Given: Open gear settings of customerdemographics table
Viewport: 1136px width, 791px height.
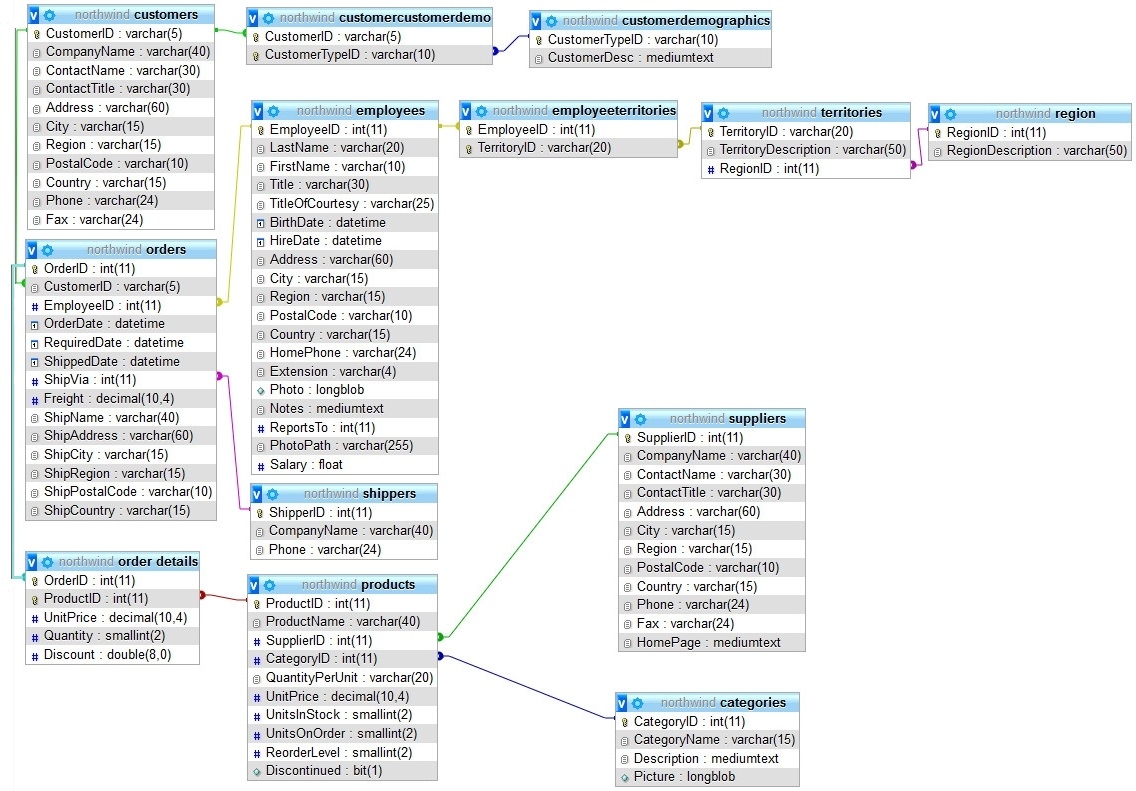Looking at the screenshot, I should [551, 21].
